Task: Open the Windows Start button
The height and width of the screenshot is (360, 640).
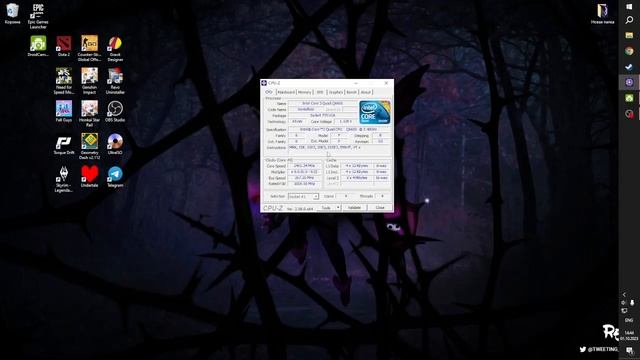Action: coord(629,6)
